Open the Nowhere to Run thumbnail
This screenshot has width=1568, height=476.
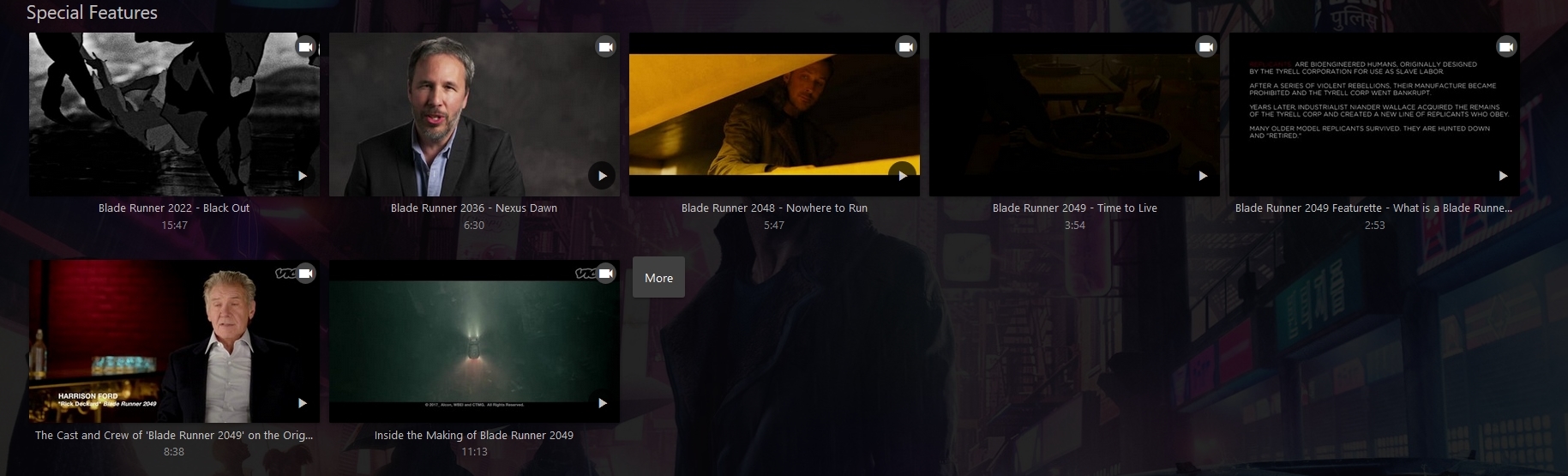[x=774, y=114]
